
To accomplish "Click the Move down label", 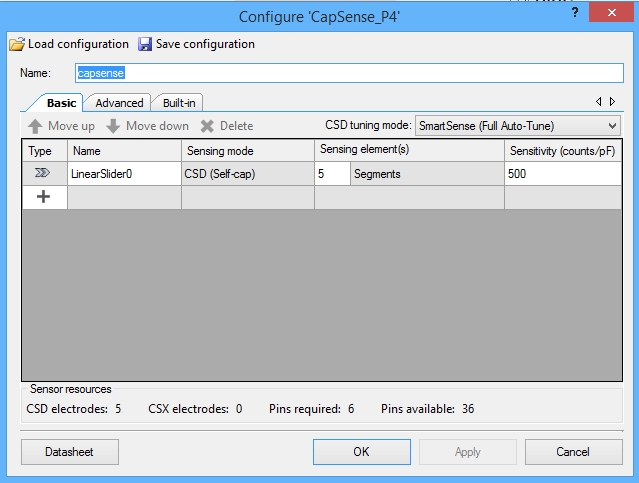I will tap(157, 126).
